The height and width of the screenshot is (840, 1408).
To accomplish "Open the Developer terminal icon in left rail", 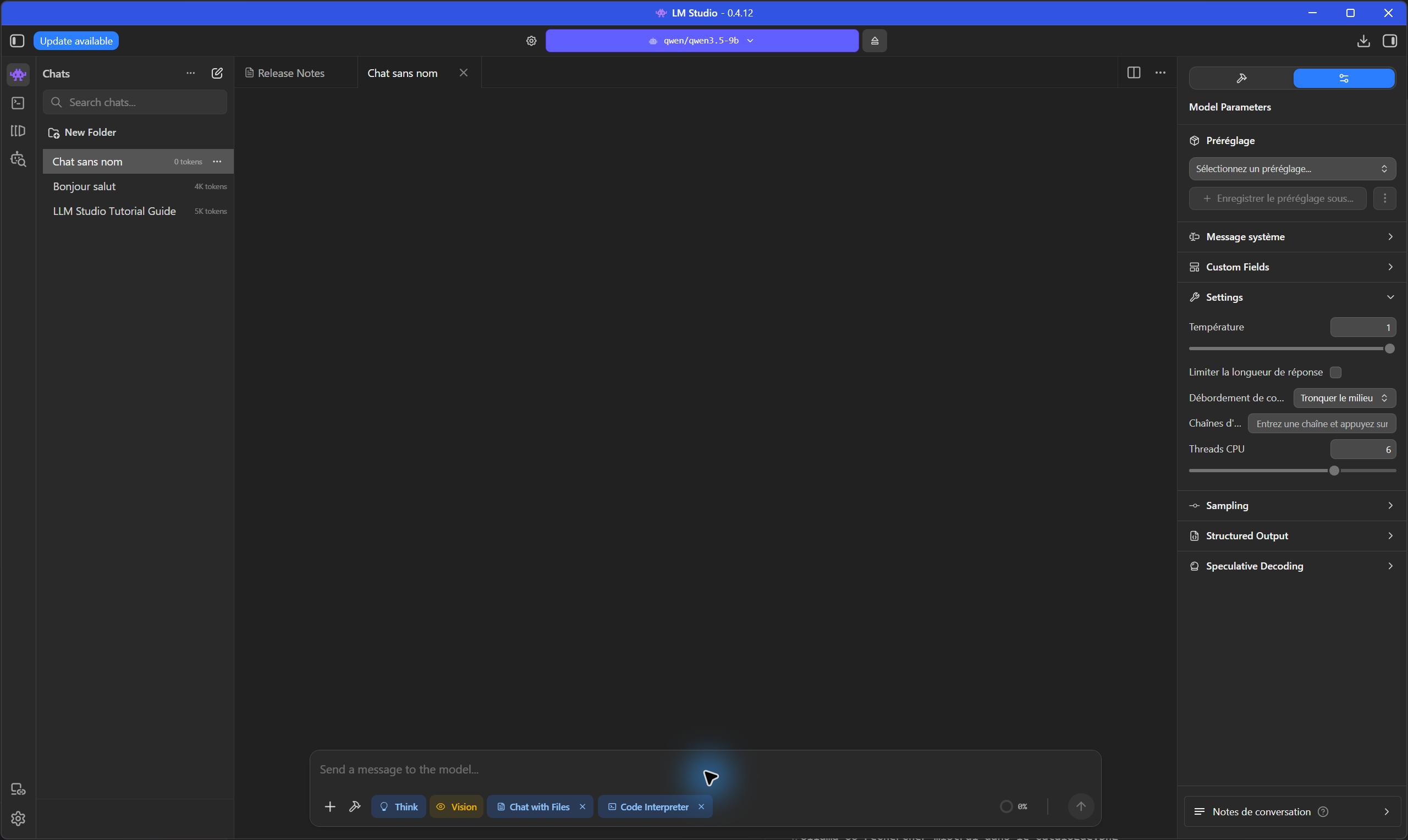I will 18,103.
